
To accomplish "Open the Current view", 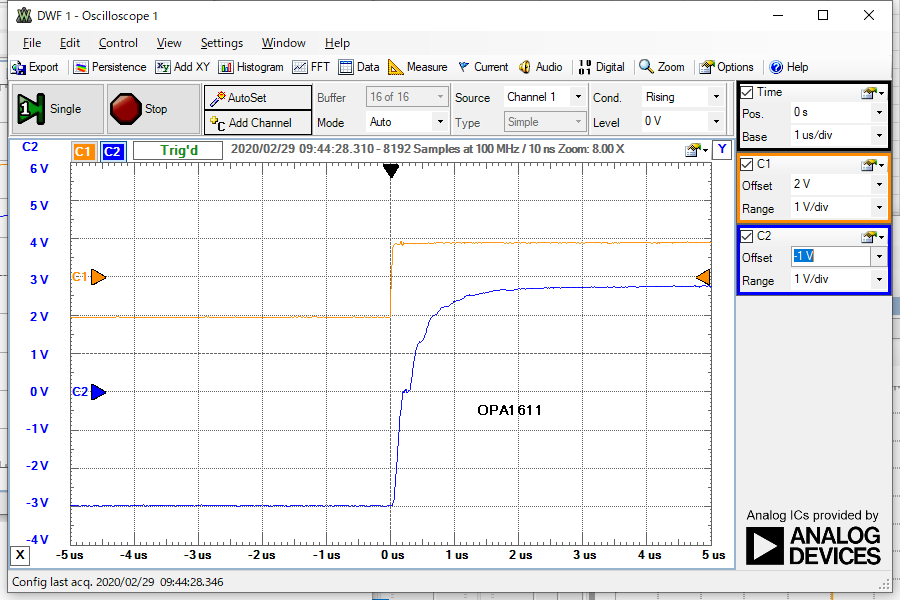I will [483, 67].
